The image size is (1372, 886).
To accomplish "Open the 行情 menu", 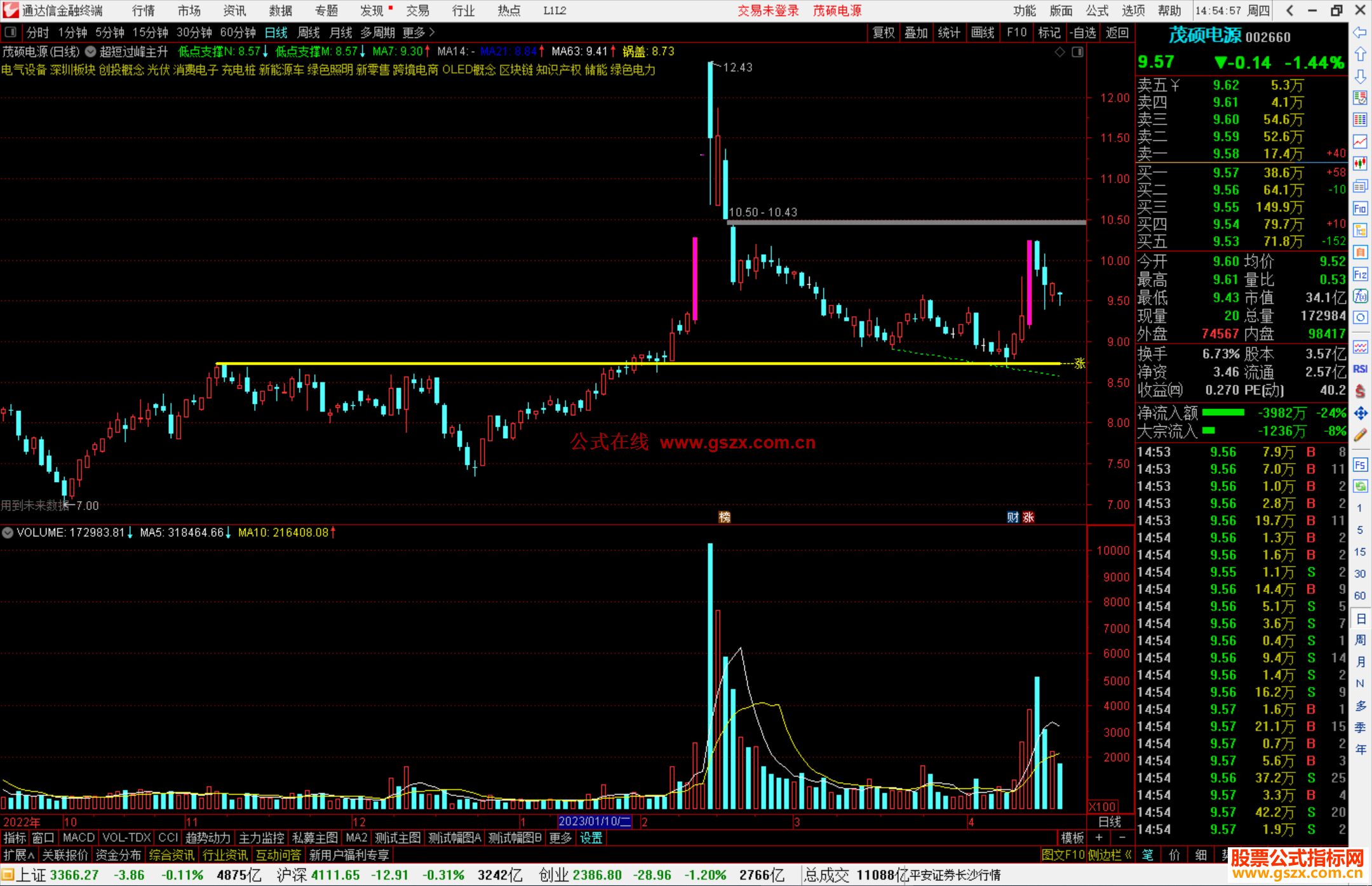I will pos(143,11).
